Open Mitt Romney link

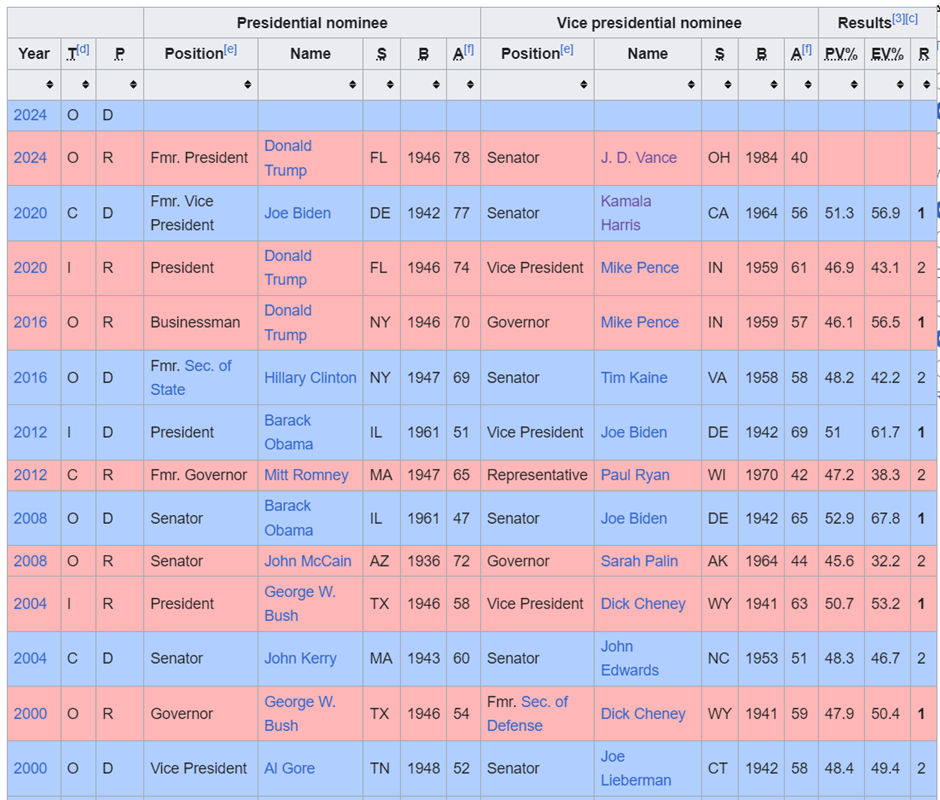pos(306,475)
